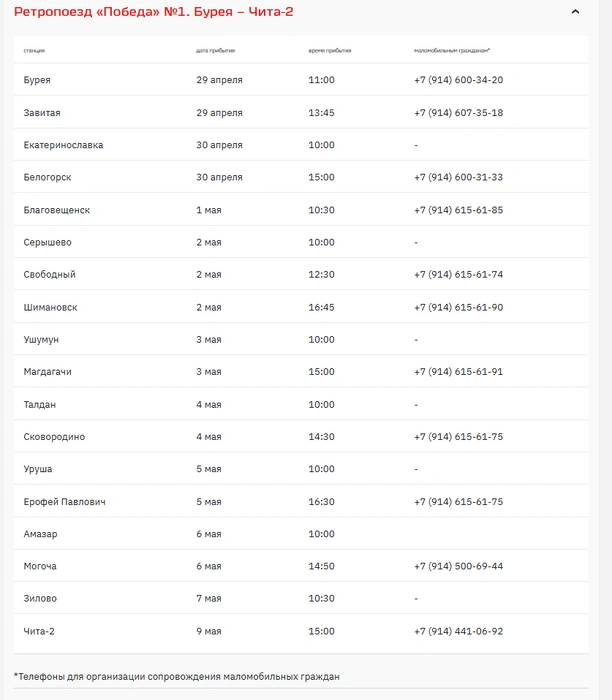Image resolution: width=612 pixels, height=700 pixels.
Task: Select Сковородино phone number link
Action: click(458, 437)
